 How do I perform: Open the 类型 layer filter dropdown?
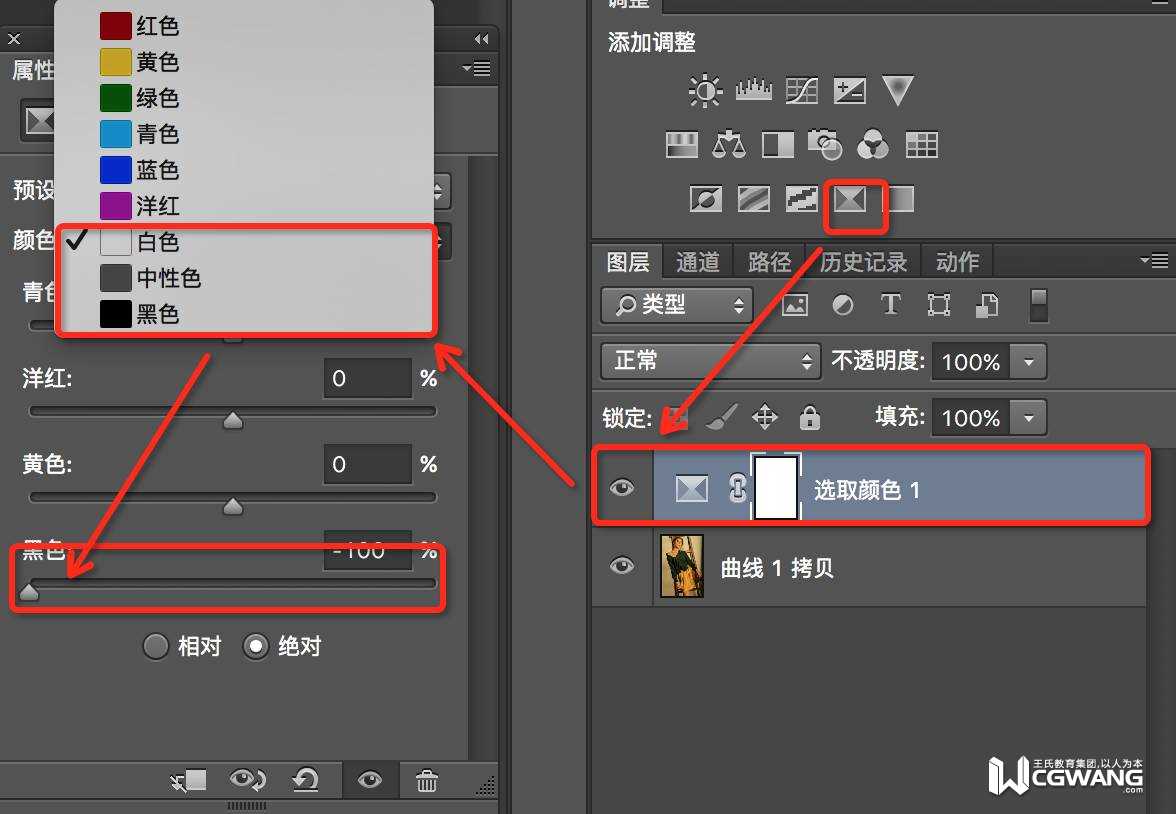(x=676, y=305)
